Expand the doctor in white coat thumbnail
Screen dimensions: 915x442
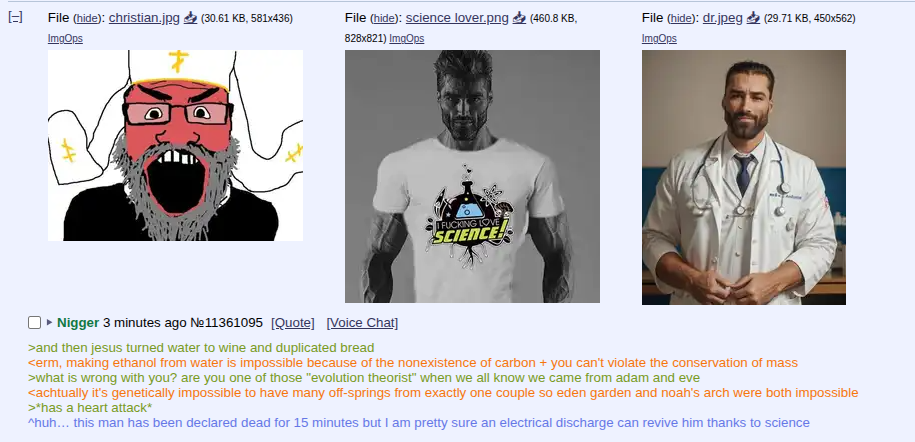743,178
